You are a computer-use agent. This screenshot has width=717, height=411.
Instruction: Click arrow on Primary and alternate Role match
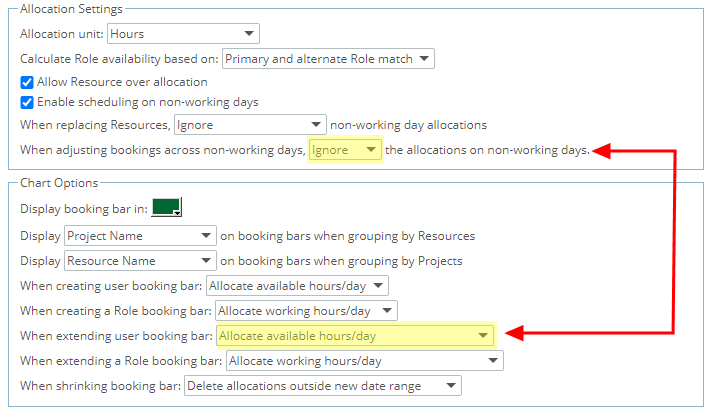[x=424, y=59]
